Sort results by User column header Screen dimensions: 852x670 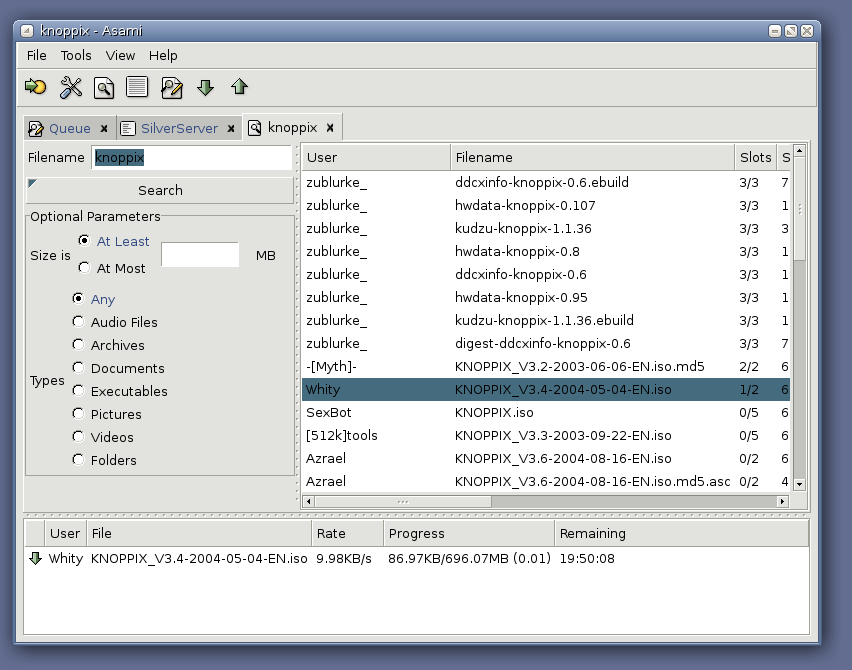(376, 158)
